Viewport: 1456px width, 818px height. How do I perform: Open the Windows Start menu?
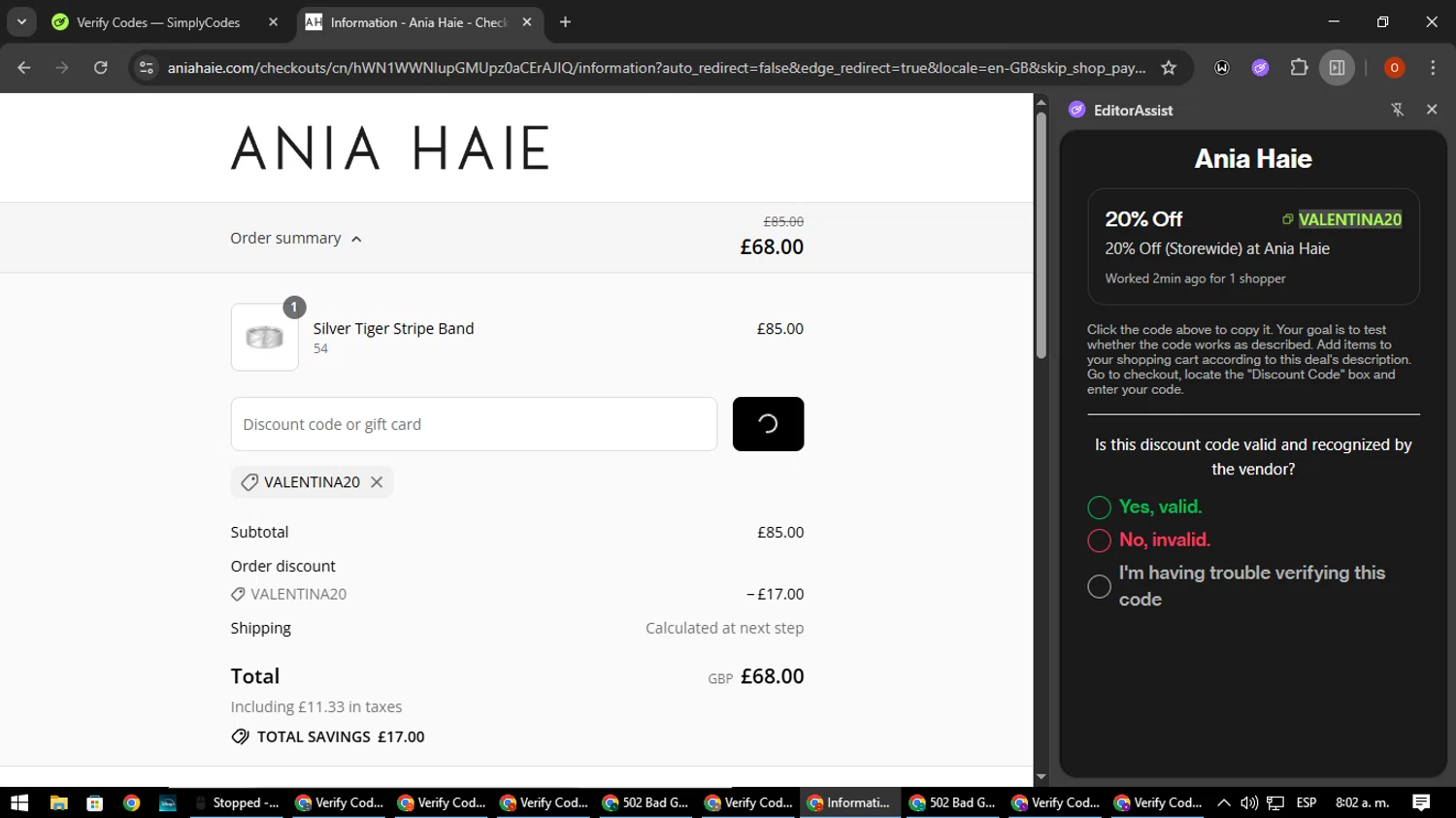click(x=19, y=802)
